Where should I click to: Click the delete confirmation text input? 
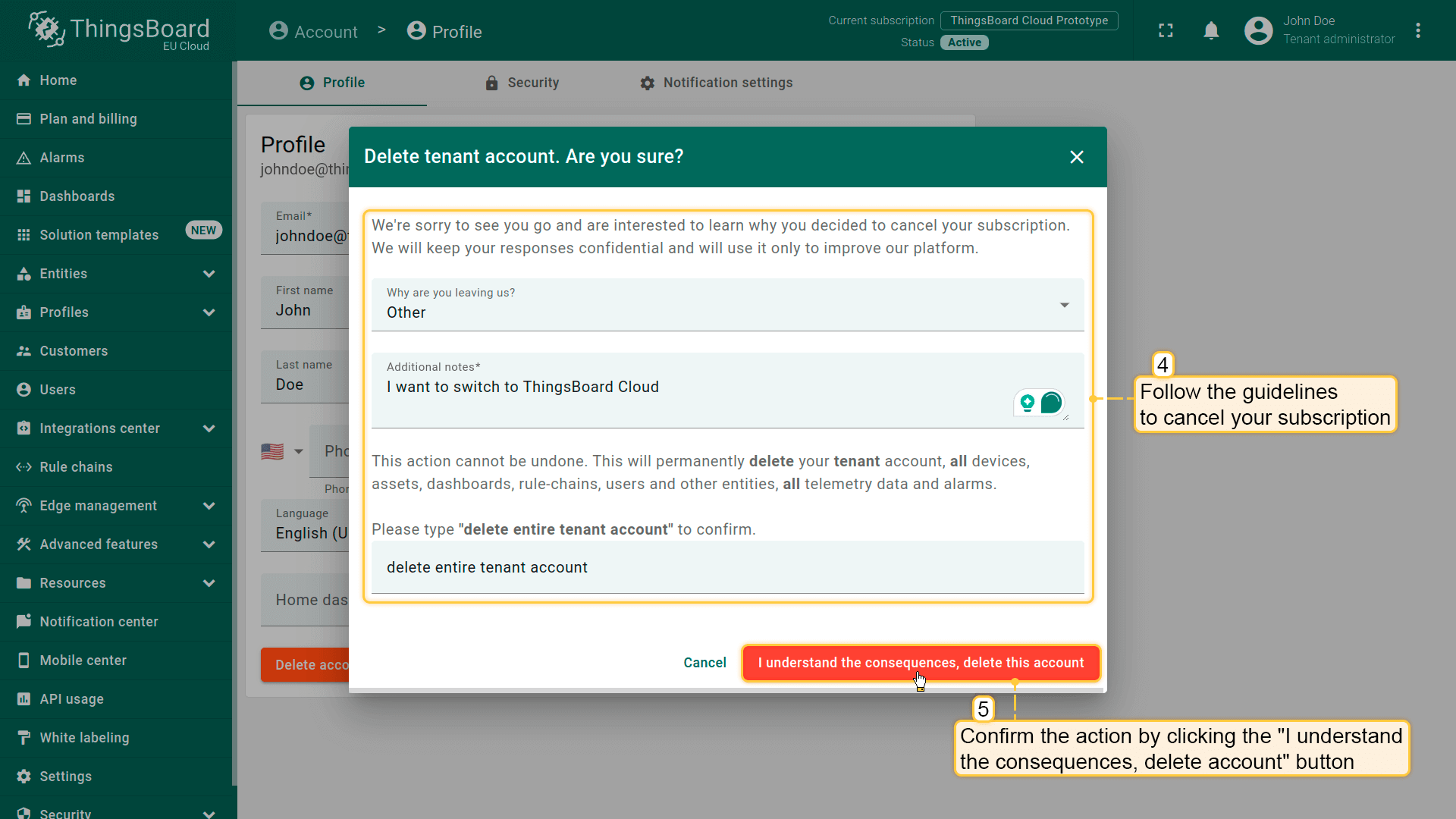coord(726,567)
